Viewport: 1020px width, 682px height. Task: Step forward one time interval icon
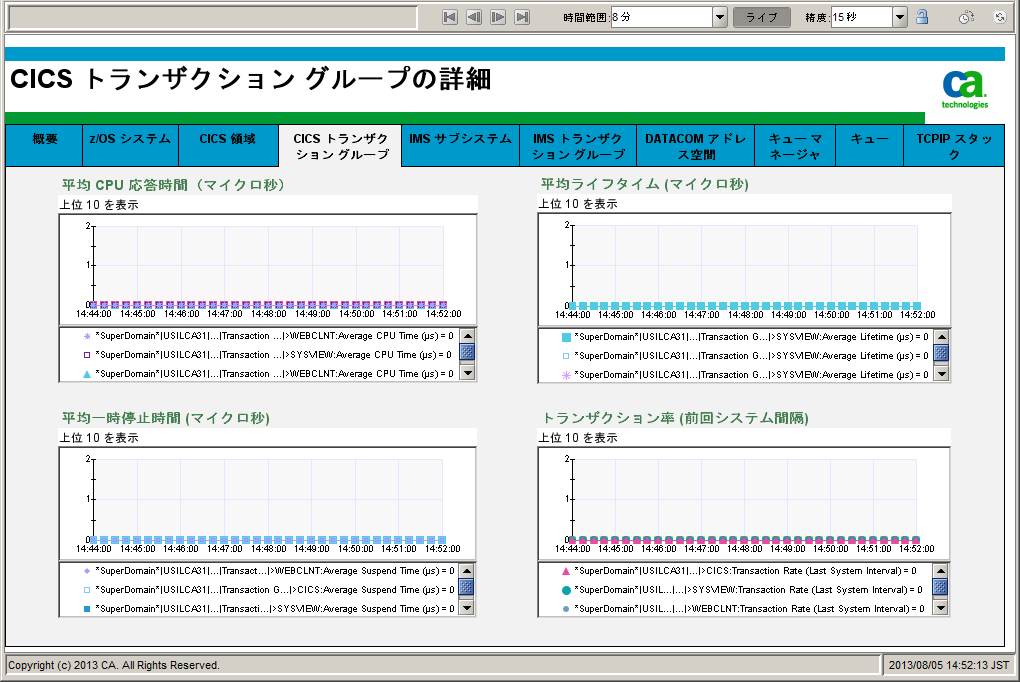click(498, 16)
